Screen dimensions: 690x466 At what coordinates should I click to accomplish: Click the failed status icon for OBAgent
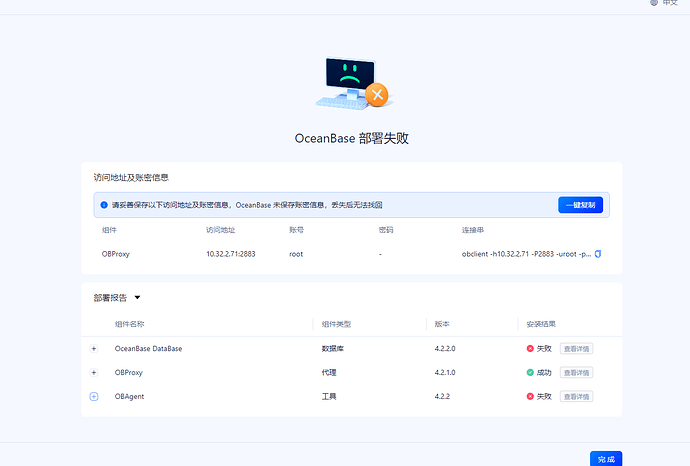530,396
